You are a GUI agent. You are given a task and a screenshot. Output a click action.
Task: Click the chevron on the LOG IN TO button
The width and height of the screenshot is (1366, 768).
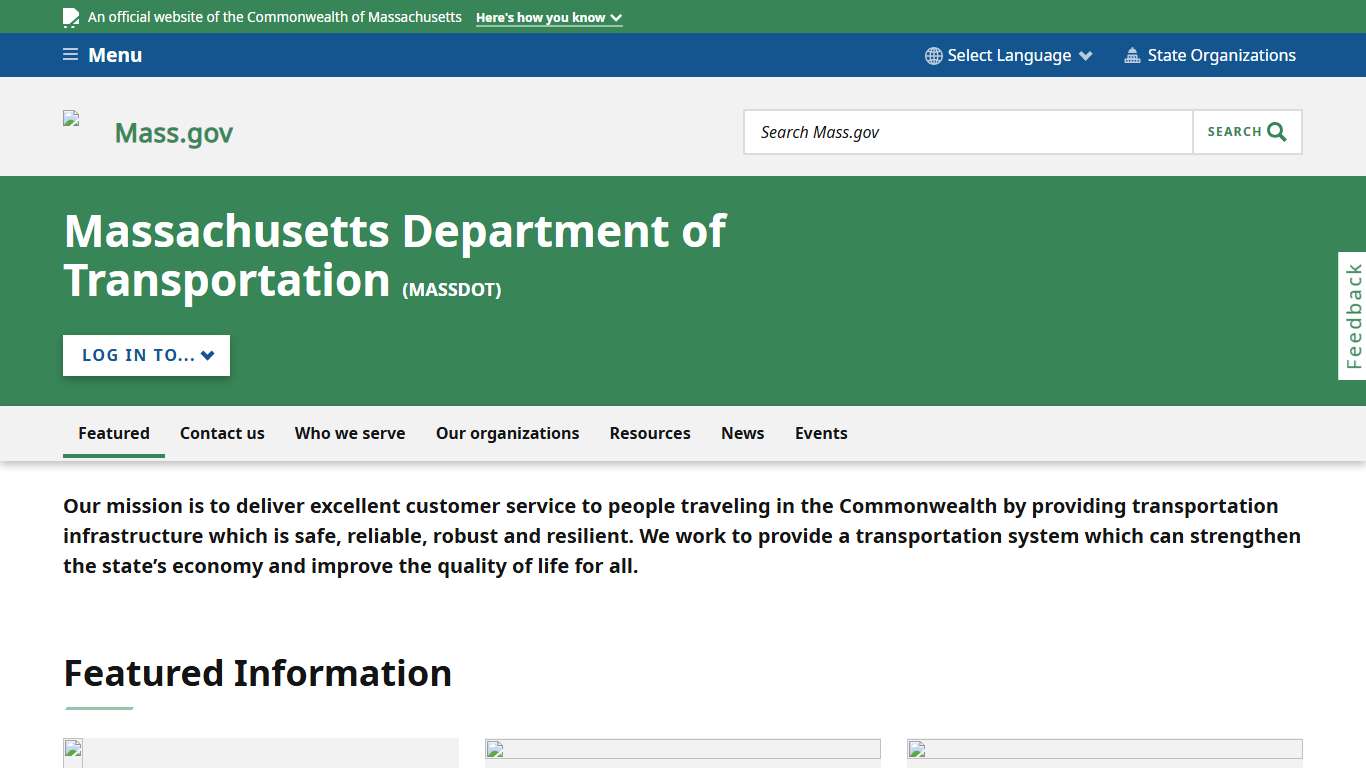coord(207,355)
